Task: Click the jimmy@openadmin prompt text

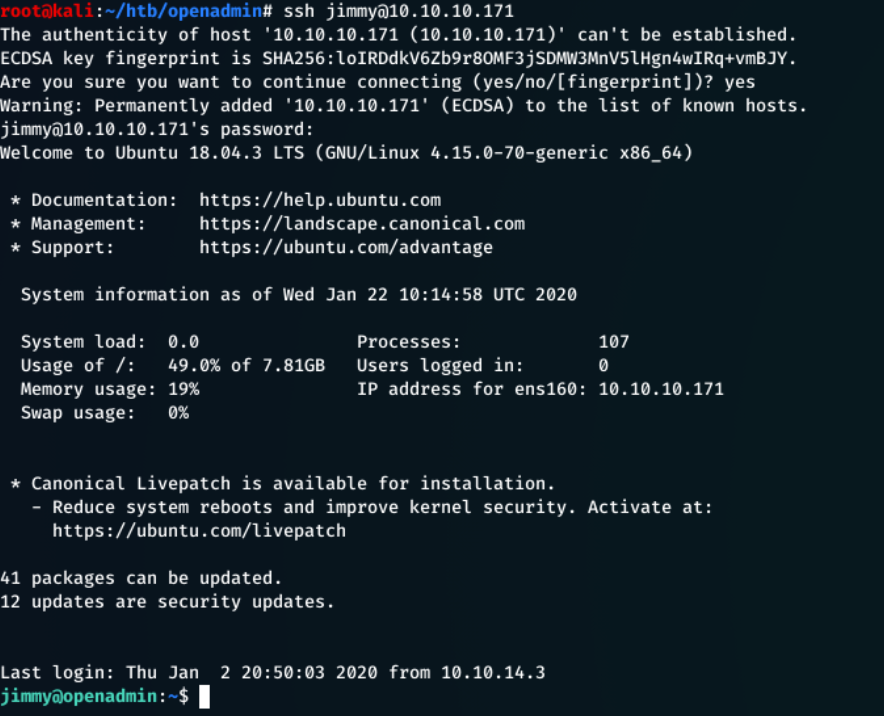Action: (x=80, y=696)
